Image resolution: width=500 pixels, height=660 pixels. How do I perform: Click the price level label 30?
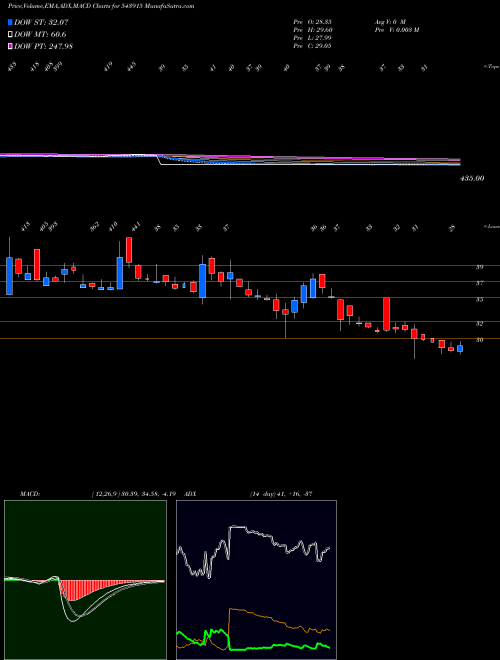pyautogui.click(x=479, y=340)
